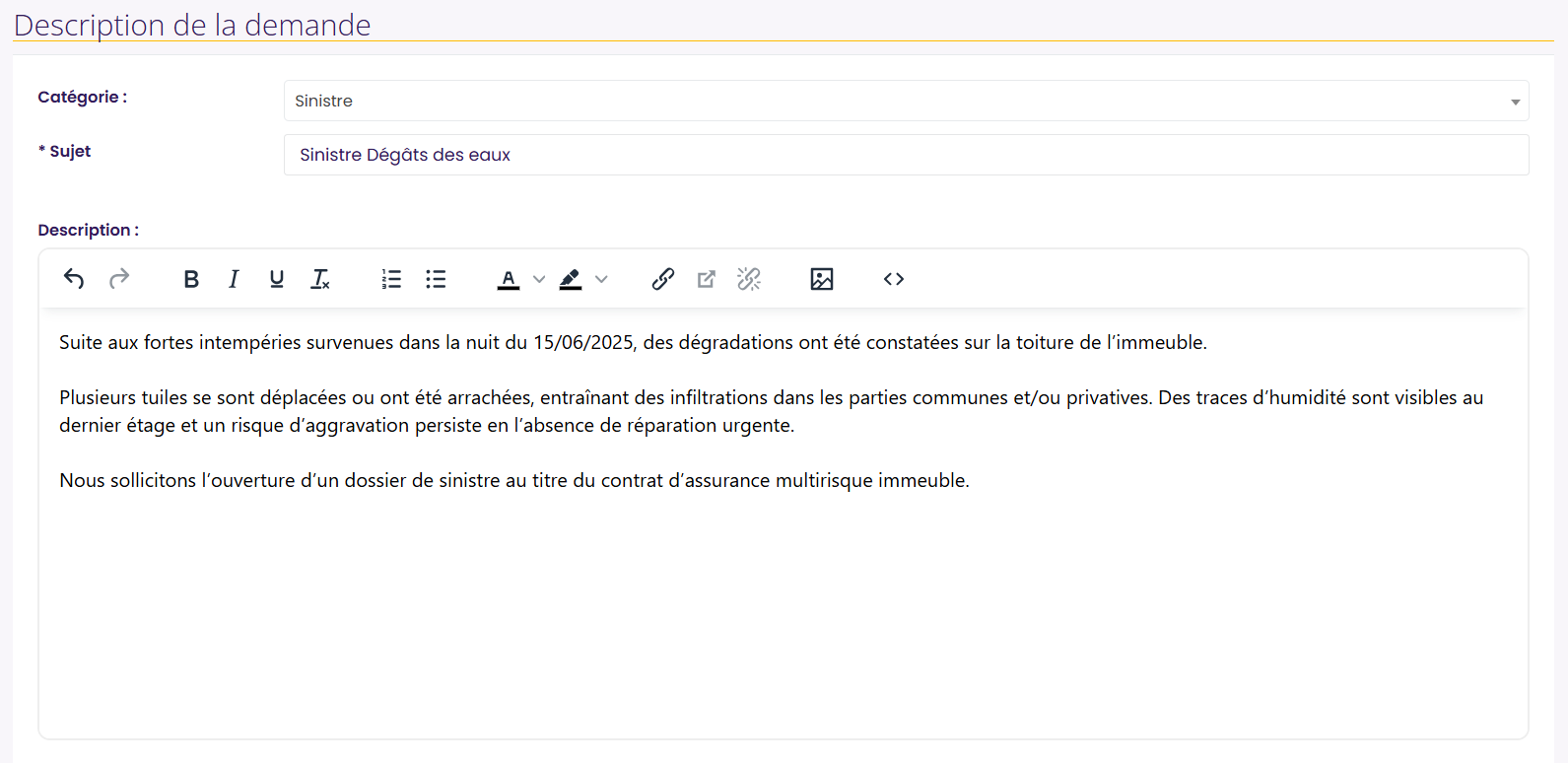Toggle bold formatting
Viewport: 1568px width, 763px height.
(191, 279)
